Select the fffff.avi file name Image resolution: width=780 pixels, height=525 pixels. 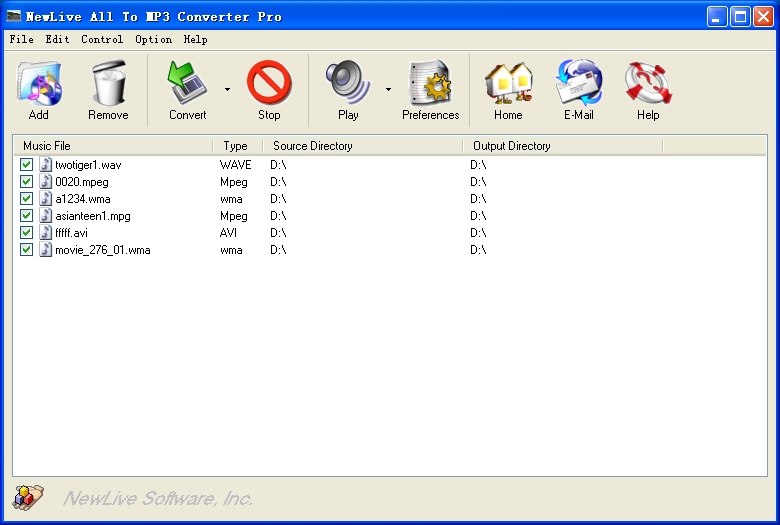pos(71,232)
